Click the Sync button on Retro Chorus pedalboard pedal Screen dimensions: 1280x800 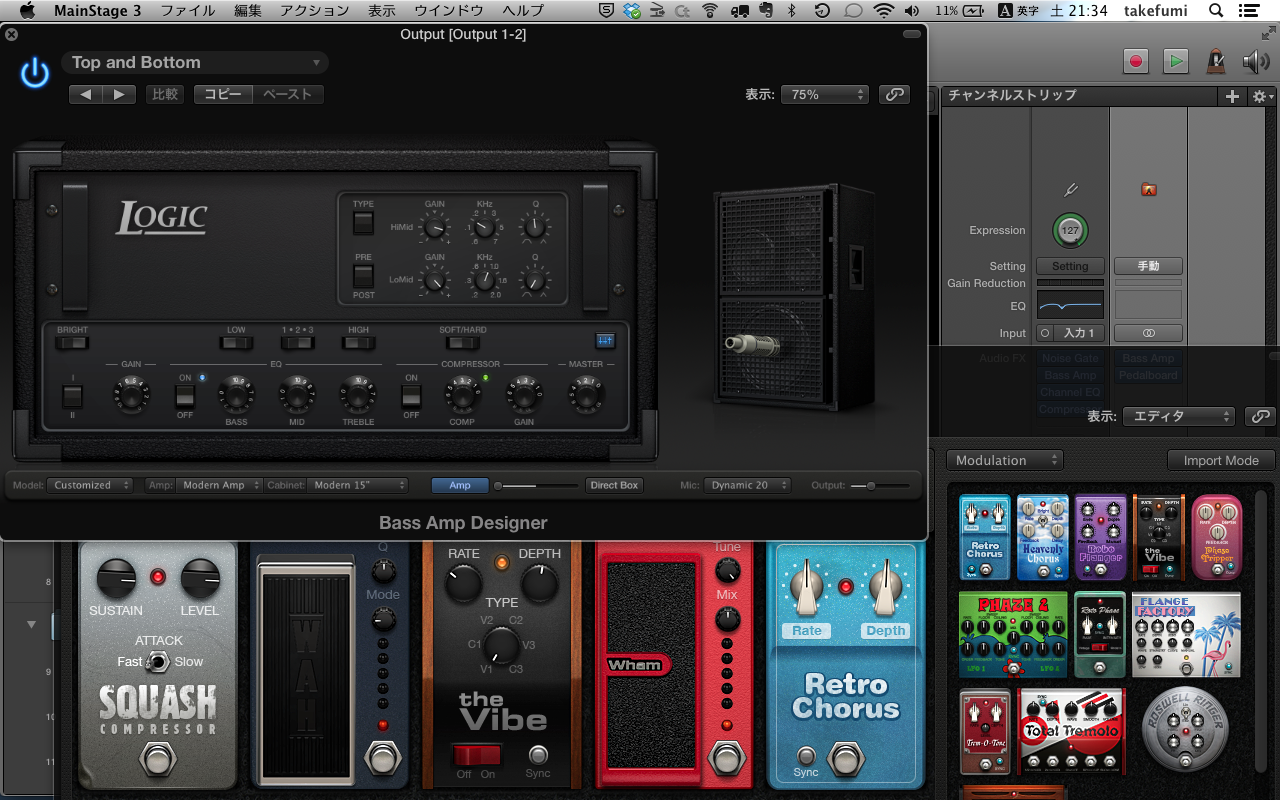coord(806,756)
